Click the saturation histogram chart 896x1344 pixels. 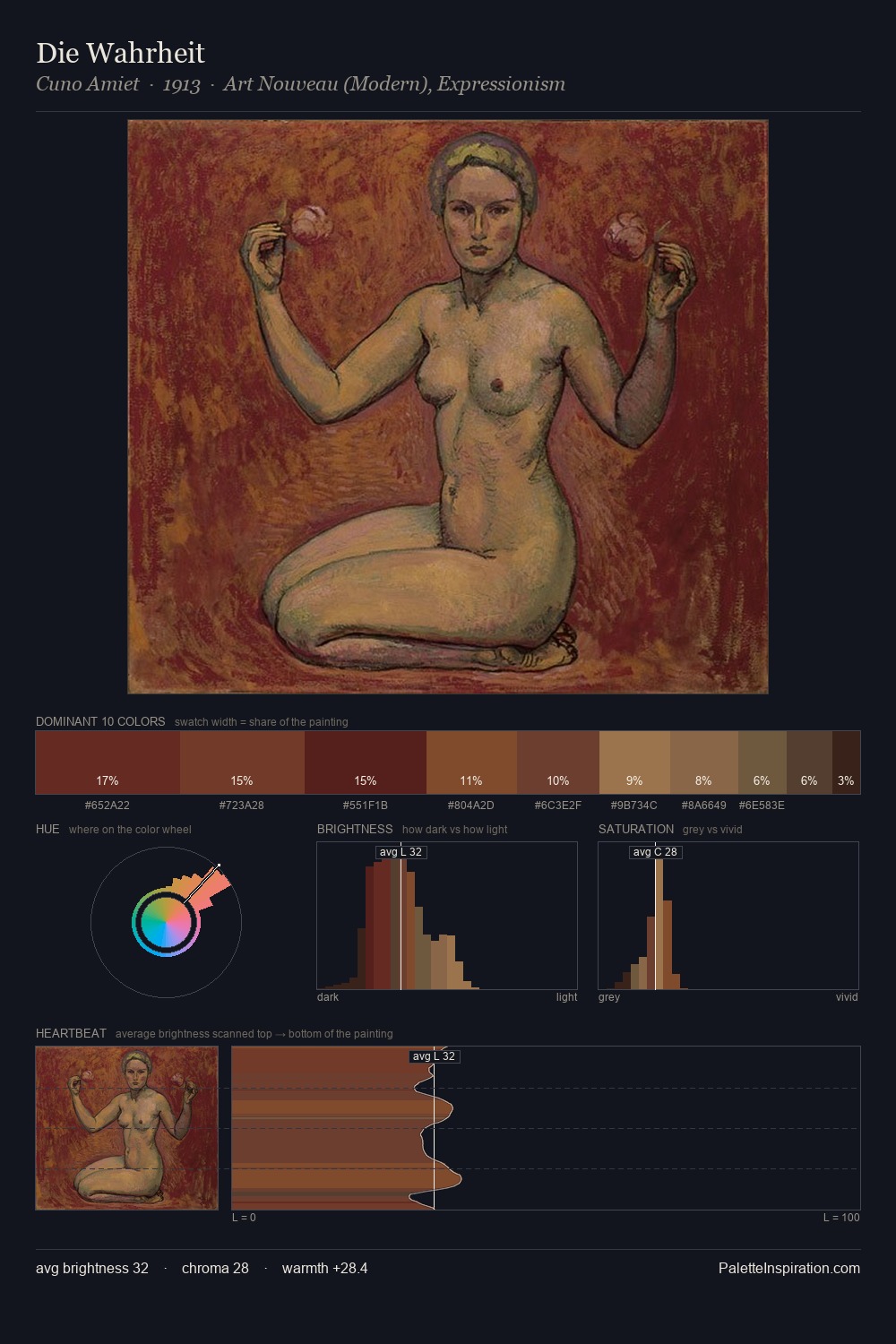point(728,916)
